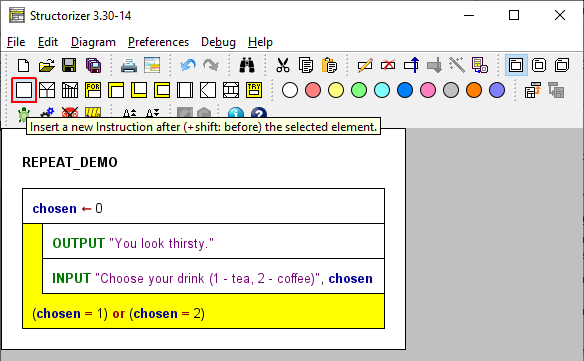Insert an IF alternative element

point(47,90)
